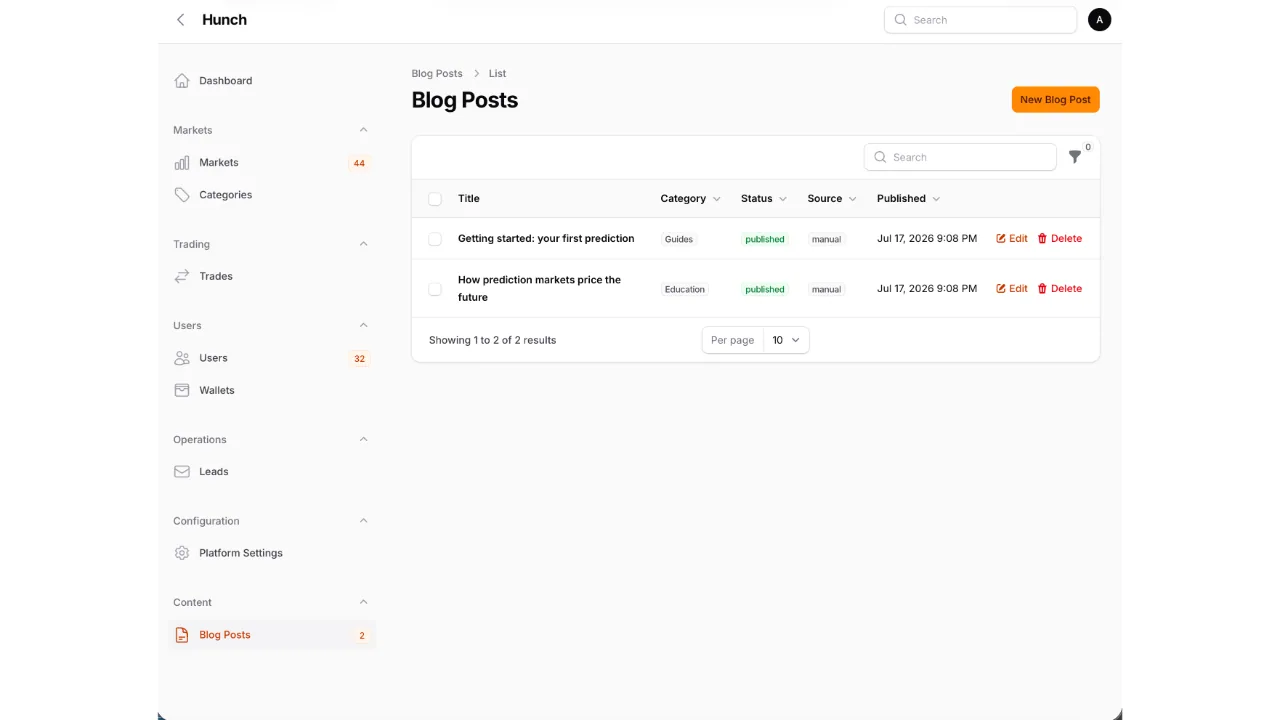This screenshot has width=1280, height=720.
Task: Collapse the Configuration sidebar group
Action: (x=363, y=521)
